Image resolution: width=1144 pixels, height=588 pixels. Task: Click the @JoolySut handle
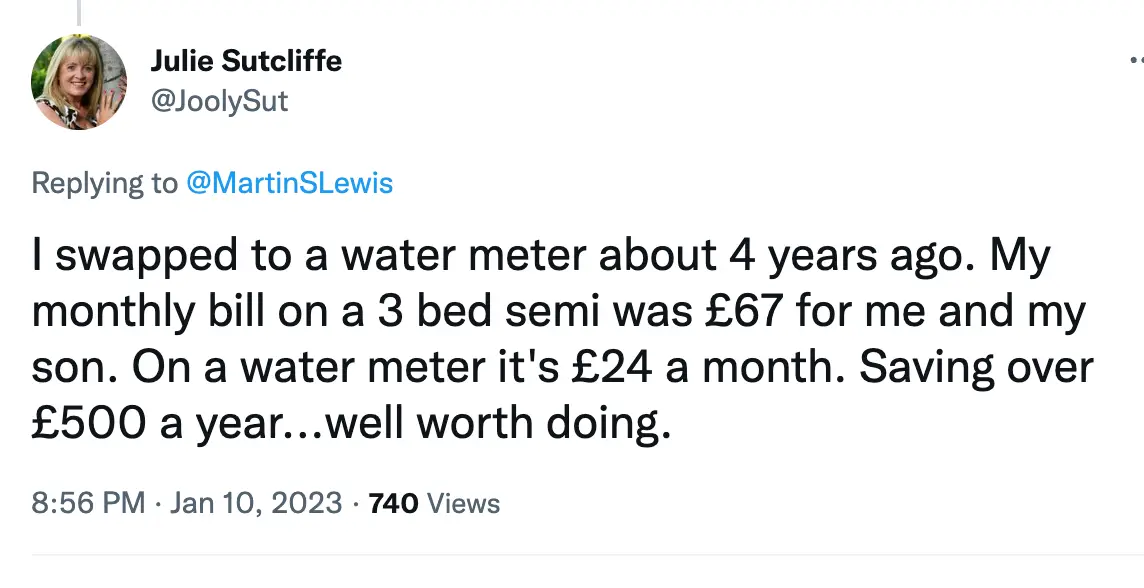point(220,100)
